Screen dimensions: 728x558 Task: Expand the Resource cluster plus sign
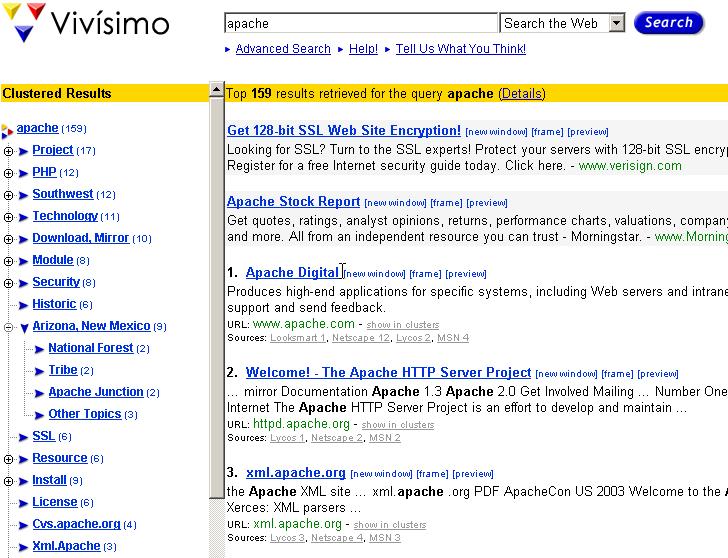point(8,460)
